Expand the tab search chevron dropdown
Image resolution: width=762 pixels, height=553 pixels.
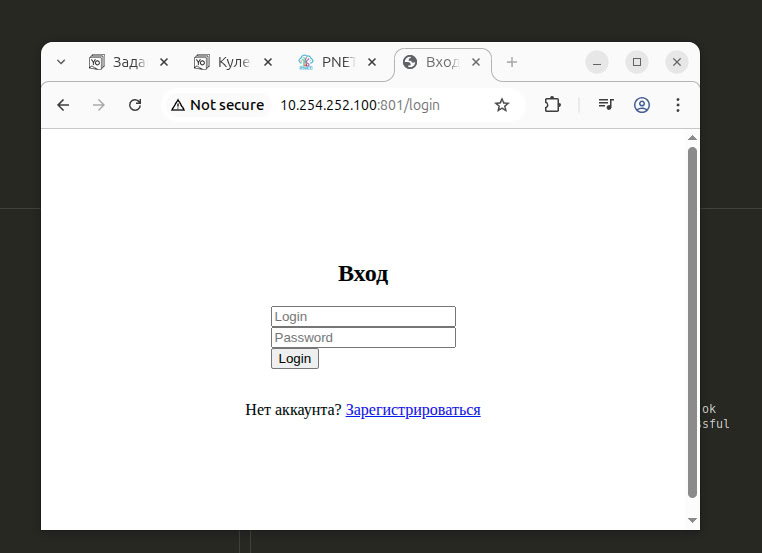point(61,62)
